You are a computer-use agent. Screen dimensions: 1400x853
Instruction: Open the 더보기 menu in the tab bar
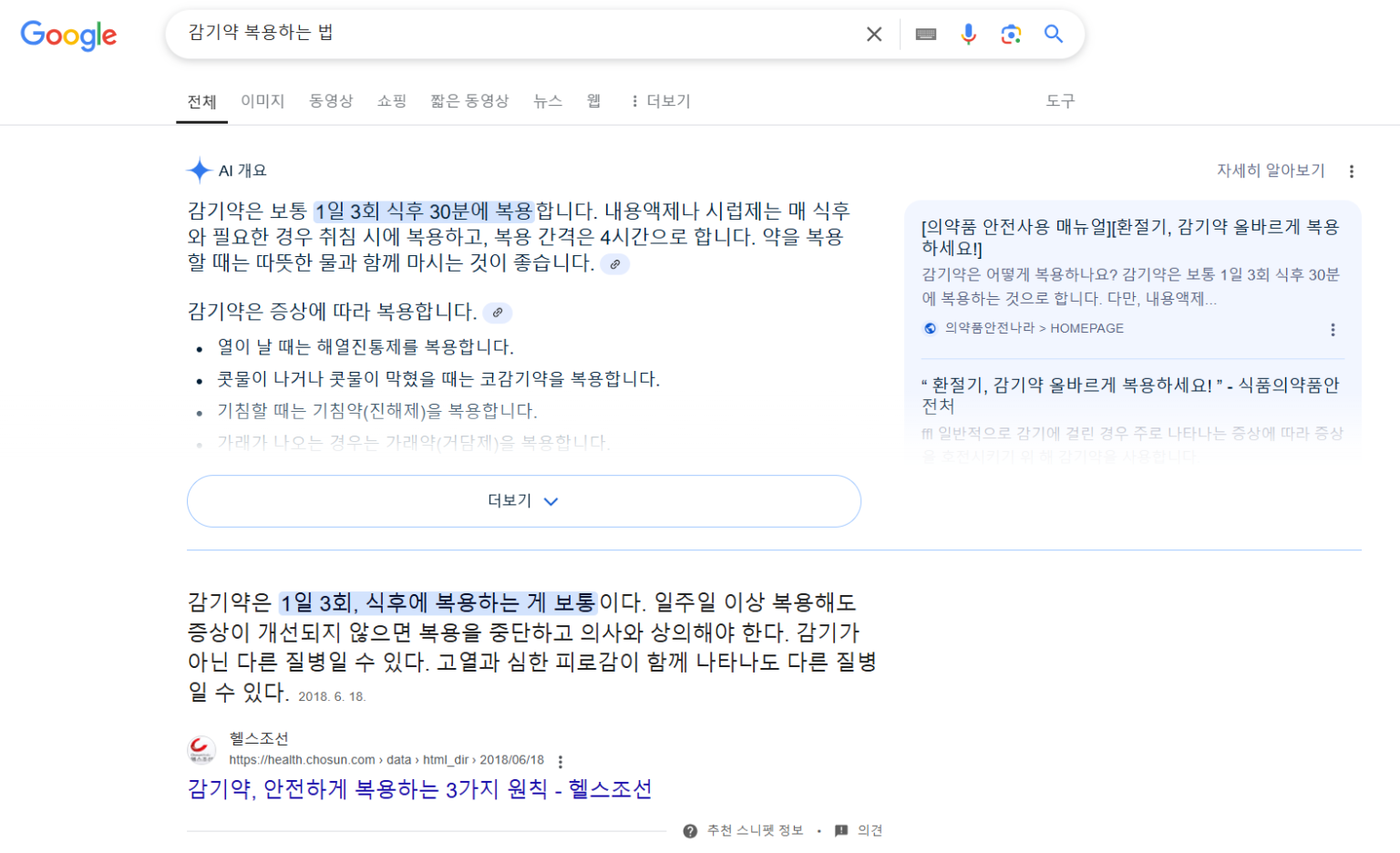[x=660, y=101]
